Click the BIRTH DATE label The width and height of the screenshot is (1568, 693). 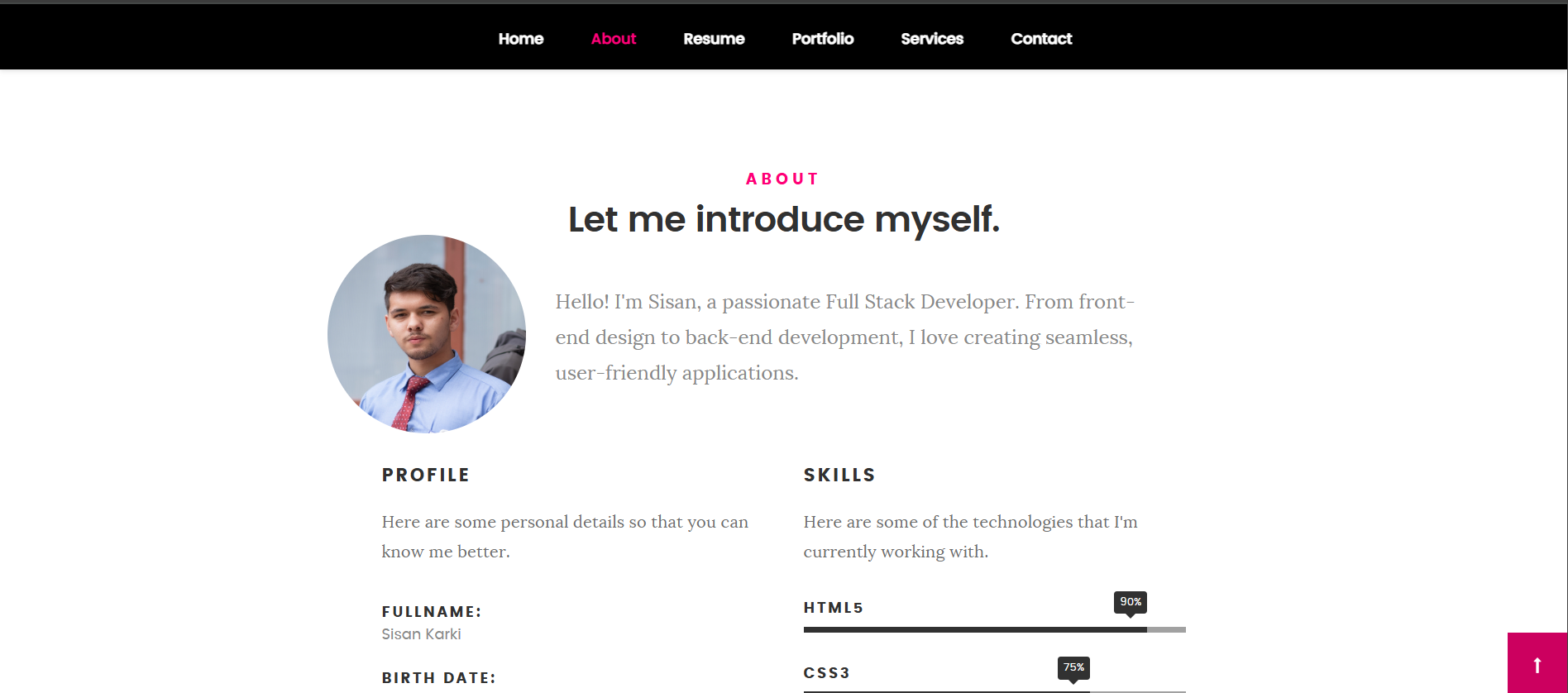[x=438, y=678]
